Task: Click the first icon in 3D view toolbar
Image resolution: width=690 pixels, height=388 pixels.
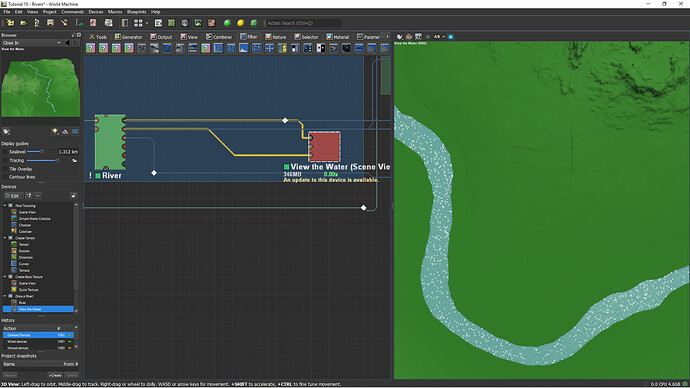Action: click(x=400, y=37)
